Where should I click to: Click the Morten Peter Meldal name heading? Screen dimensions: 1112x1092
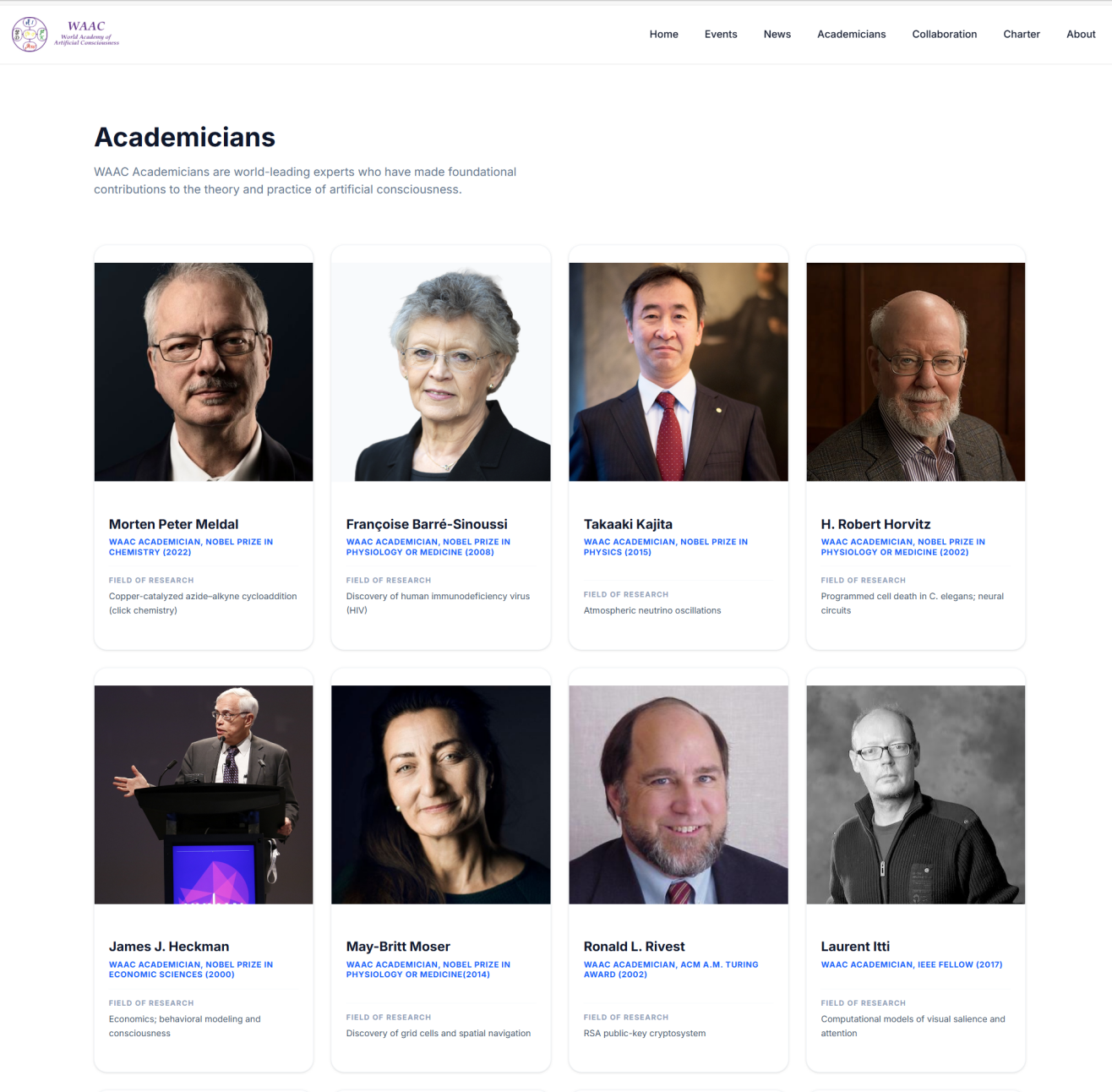[173, 524]
